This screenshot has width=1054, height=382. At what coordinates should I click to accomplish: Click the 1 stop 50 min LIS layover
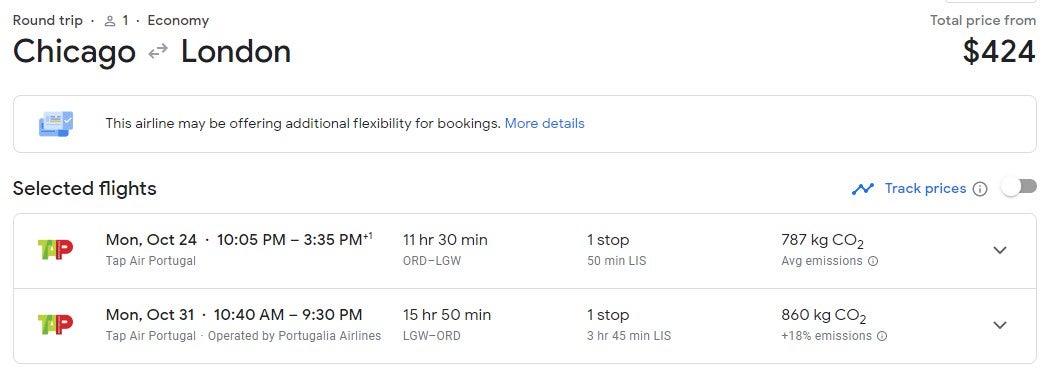[616, 250]
